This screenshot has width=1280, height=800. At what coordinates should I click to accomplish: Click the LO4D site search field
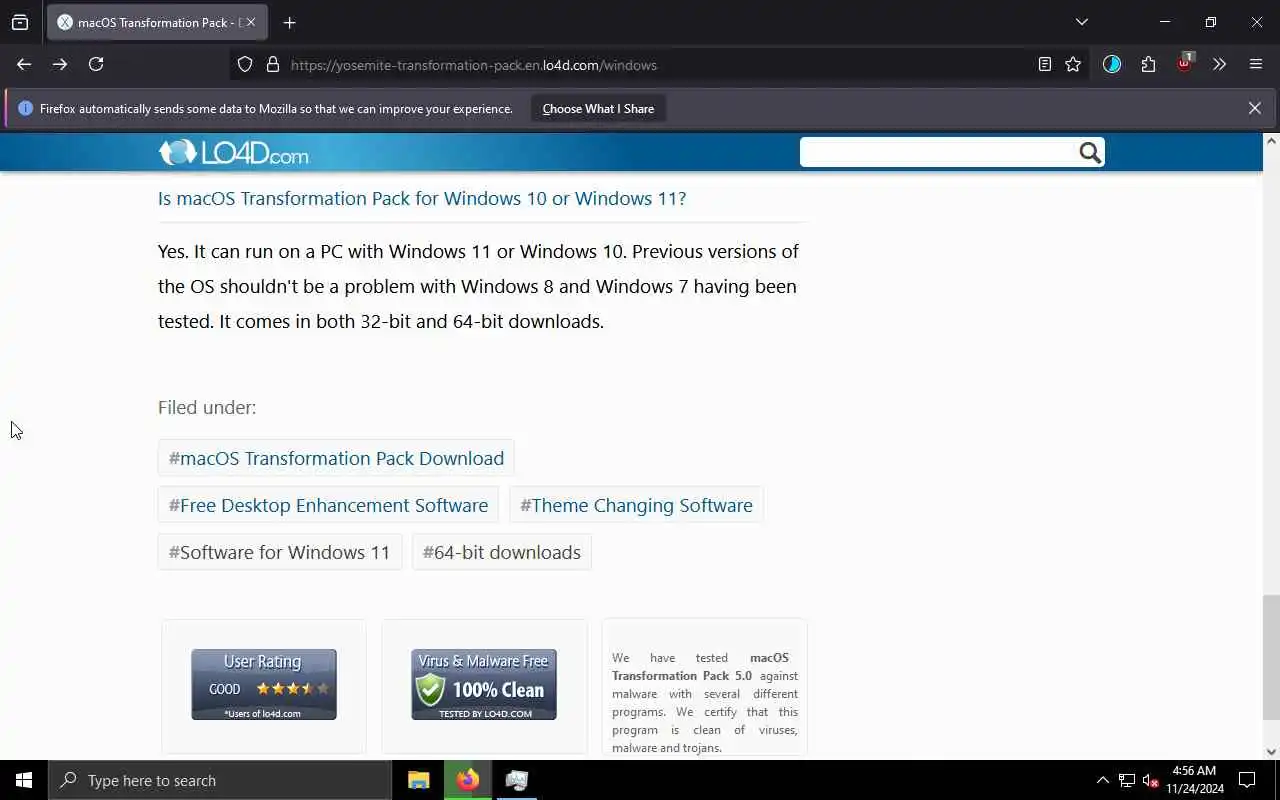pos(938,152)
